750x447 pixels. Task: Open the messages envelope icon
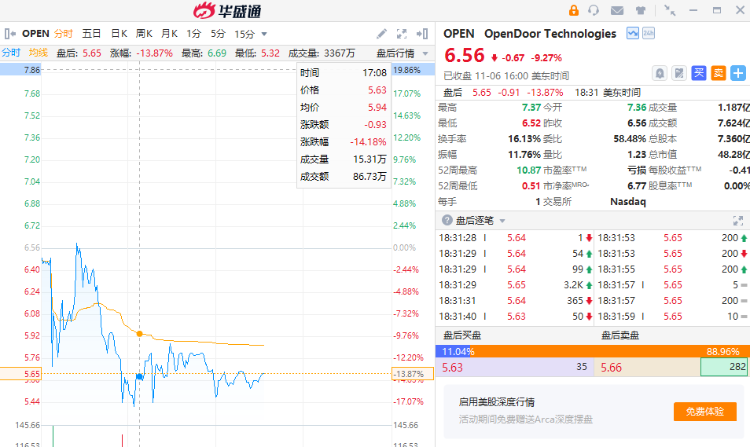click(617, 10)
